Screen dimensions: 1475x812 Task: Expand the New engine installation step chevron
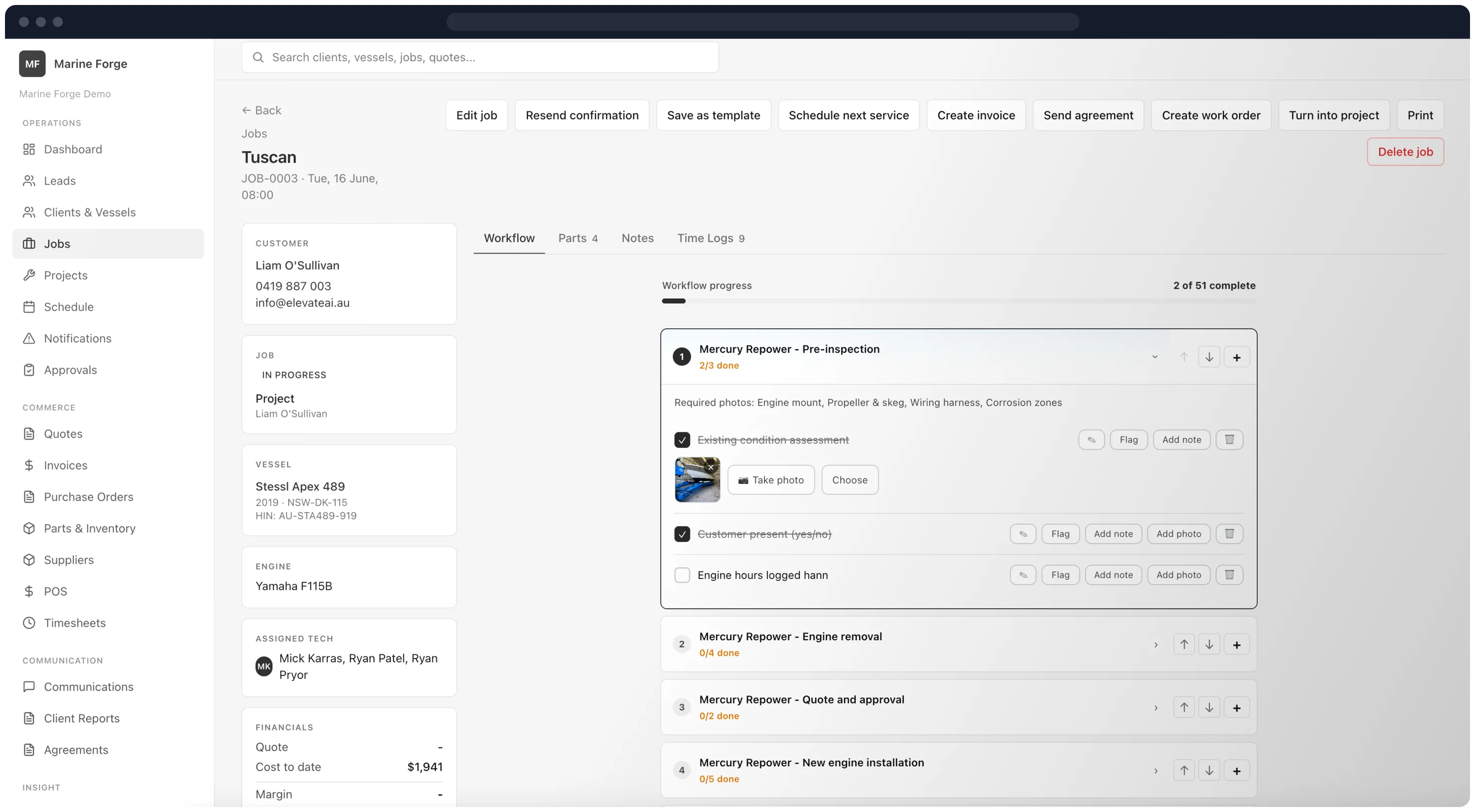click(x=1156, y=771)
